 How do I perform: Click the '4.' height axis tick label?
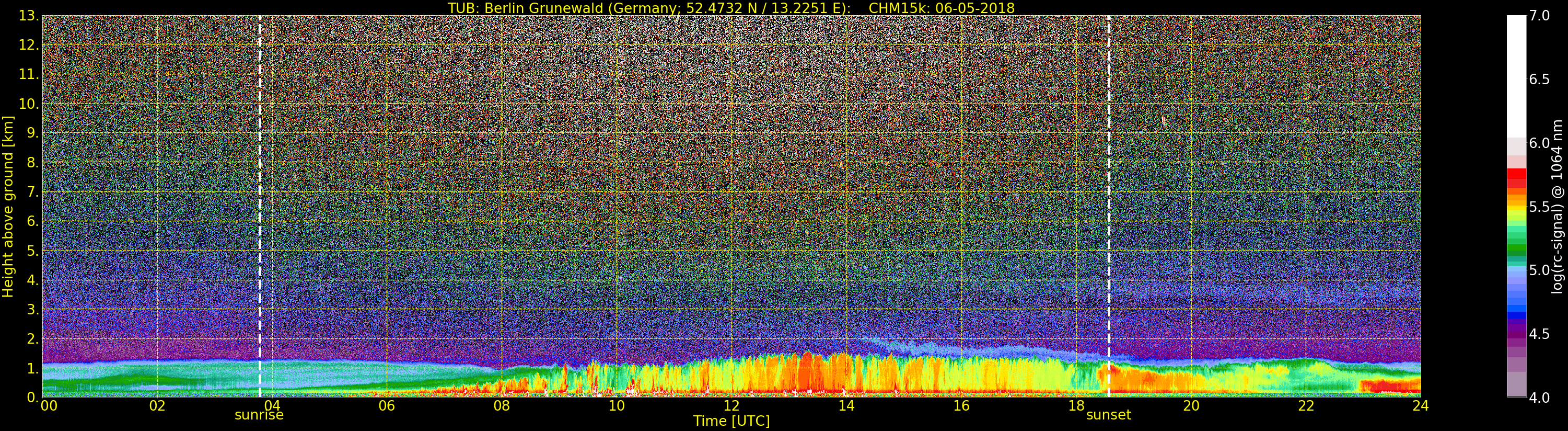32,280
